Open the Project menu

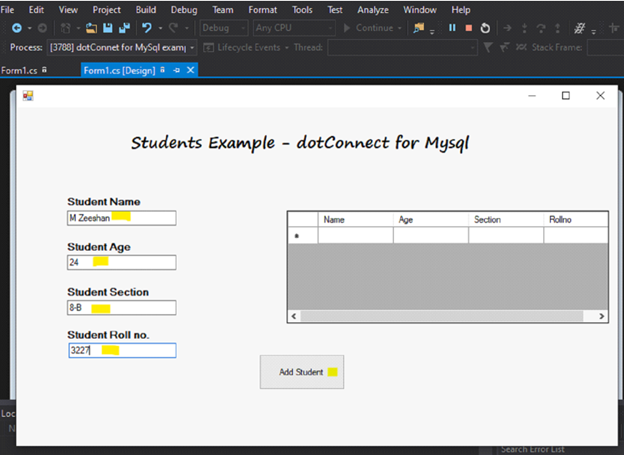(106, 10)
